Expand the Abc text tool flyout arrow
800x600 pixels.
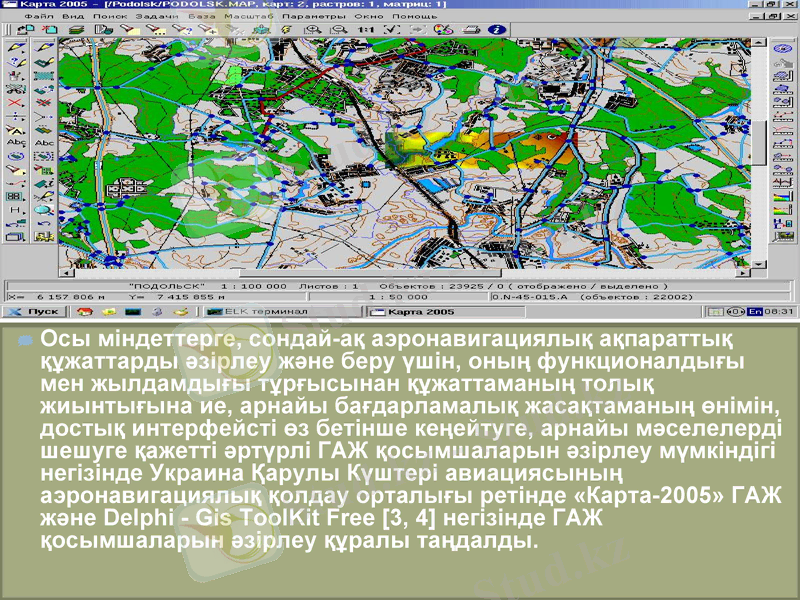(23, 146)
